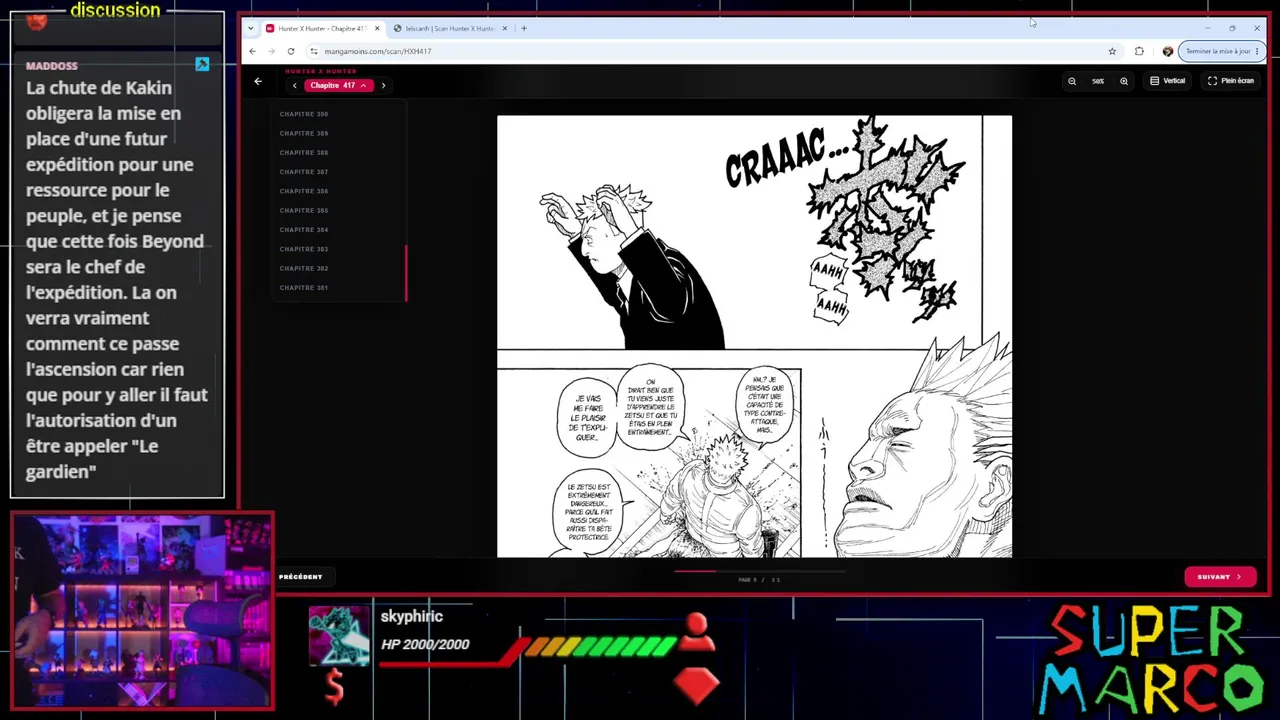Toggle the Vertical reading mode
The height and width of the screenshot is (720, 1280).
(1167, 81)
